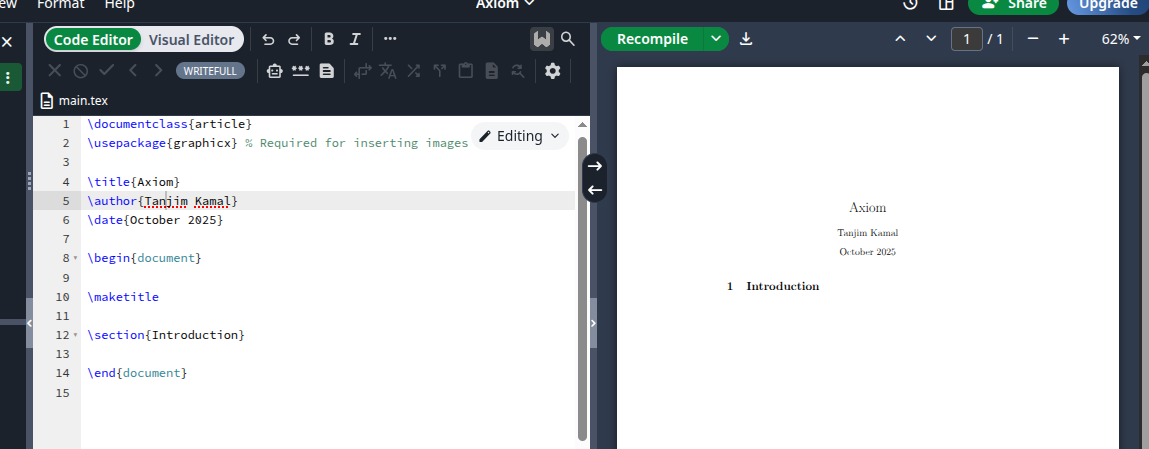1149x449 pixels.
Task: Click the Writefull asterisks underline icon
Action: click(x=300, y=71)
